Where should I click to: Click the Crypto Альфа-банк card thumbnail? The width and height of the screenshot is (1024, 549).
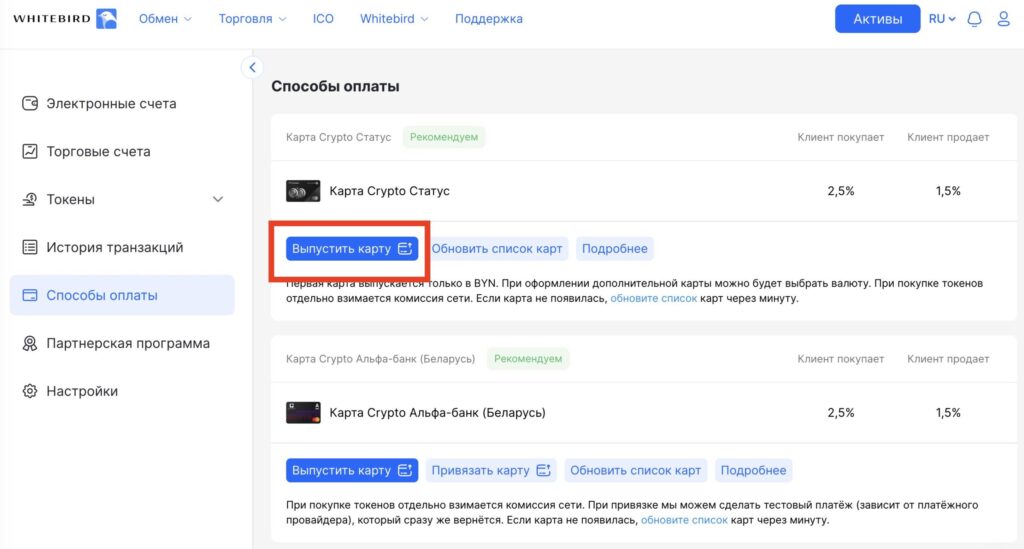(303, 413)
